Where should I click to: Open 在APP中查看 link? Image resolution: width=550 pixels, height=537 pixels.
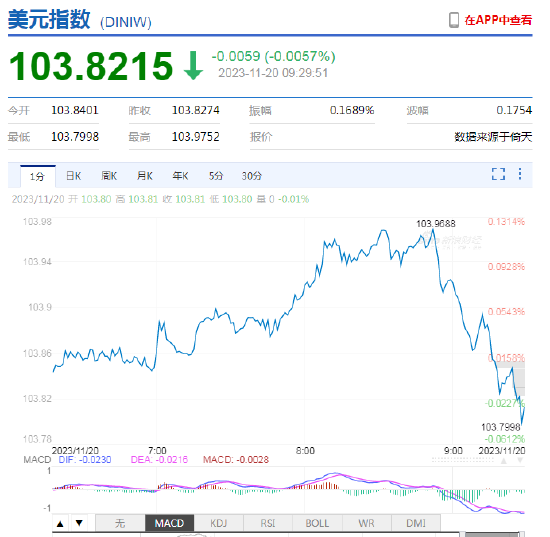[498, 20]
